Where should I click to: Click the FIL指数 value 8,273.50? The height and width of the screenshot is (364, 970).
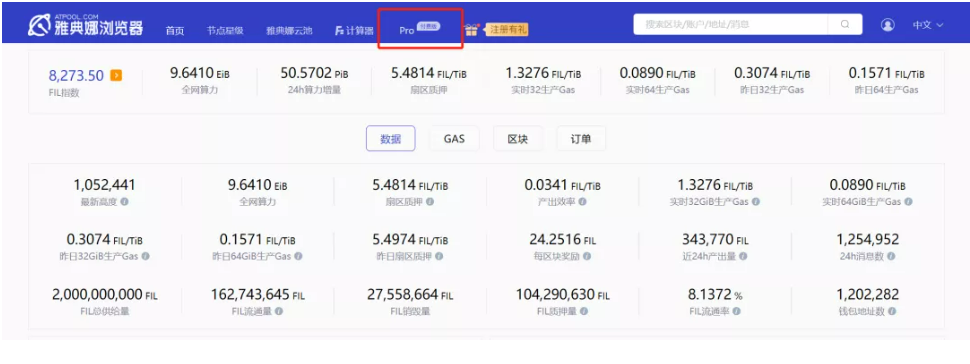[76, 76]
